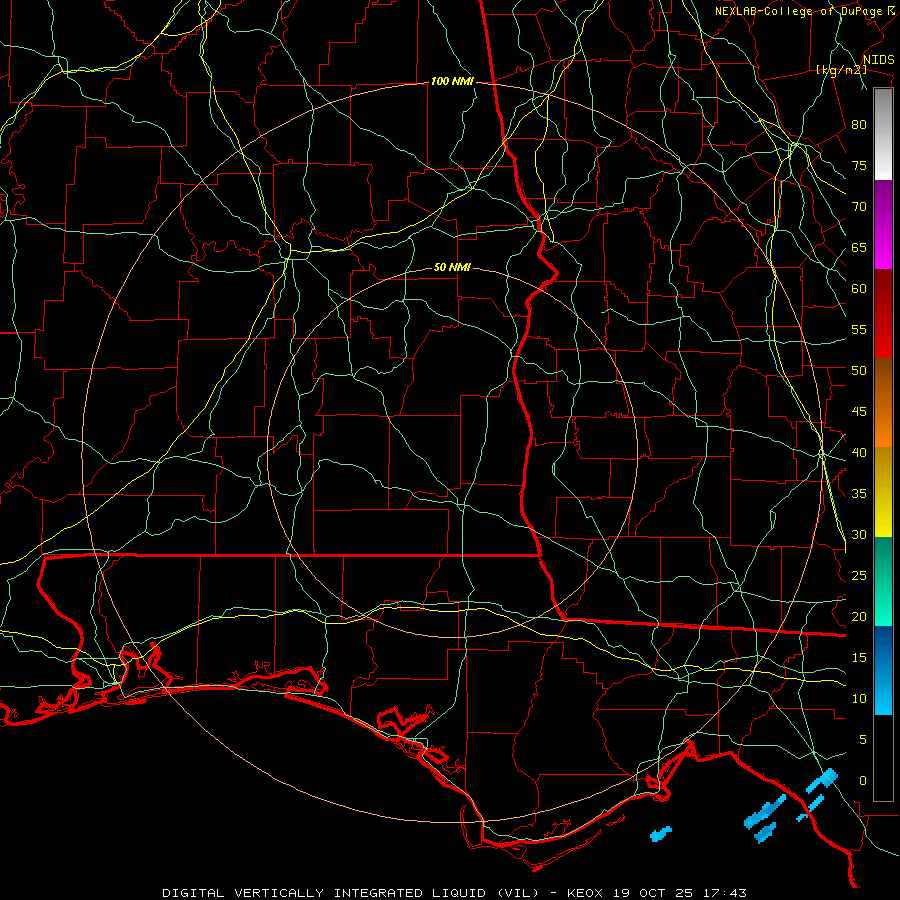Pick the blue segment of color bar
The width and height of the screenshot is (900, 900).
point(883,670)
